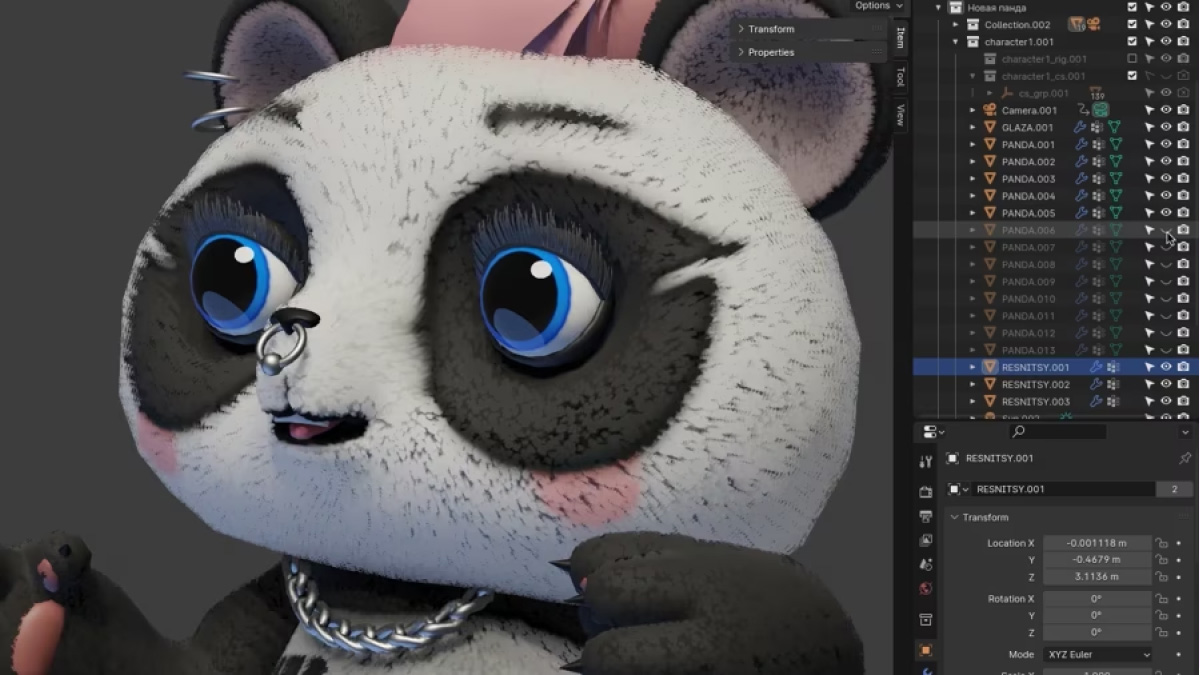This screenshot has height=675, width=1200.
Task: Switch to the View sidebar tab
Action: click(x=900, y=114)
